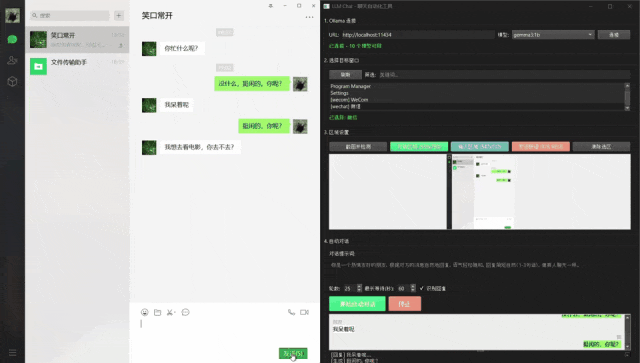Click the green WeChat send button
The height and width of the screenshot is (363, 640).
pyautogui.click(x=293, y=354)
